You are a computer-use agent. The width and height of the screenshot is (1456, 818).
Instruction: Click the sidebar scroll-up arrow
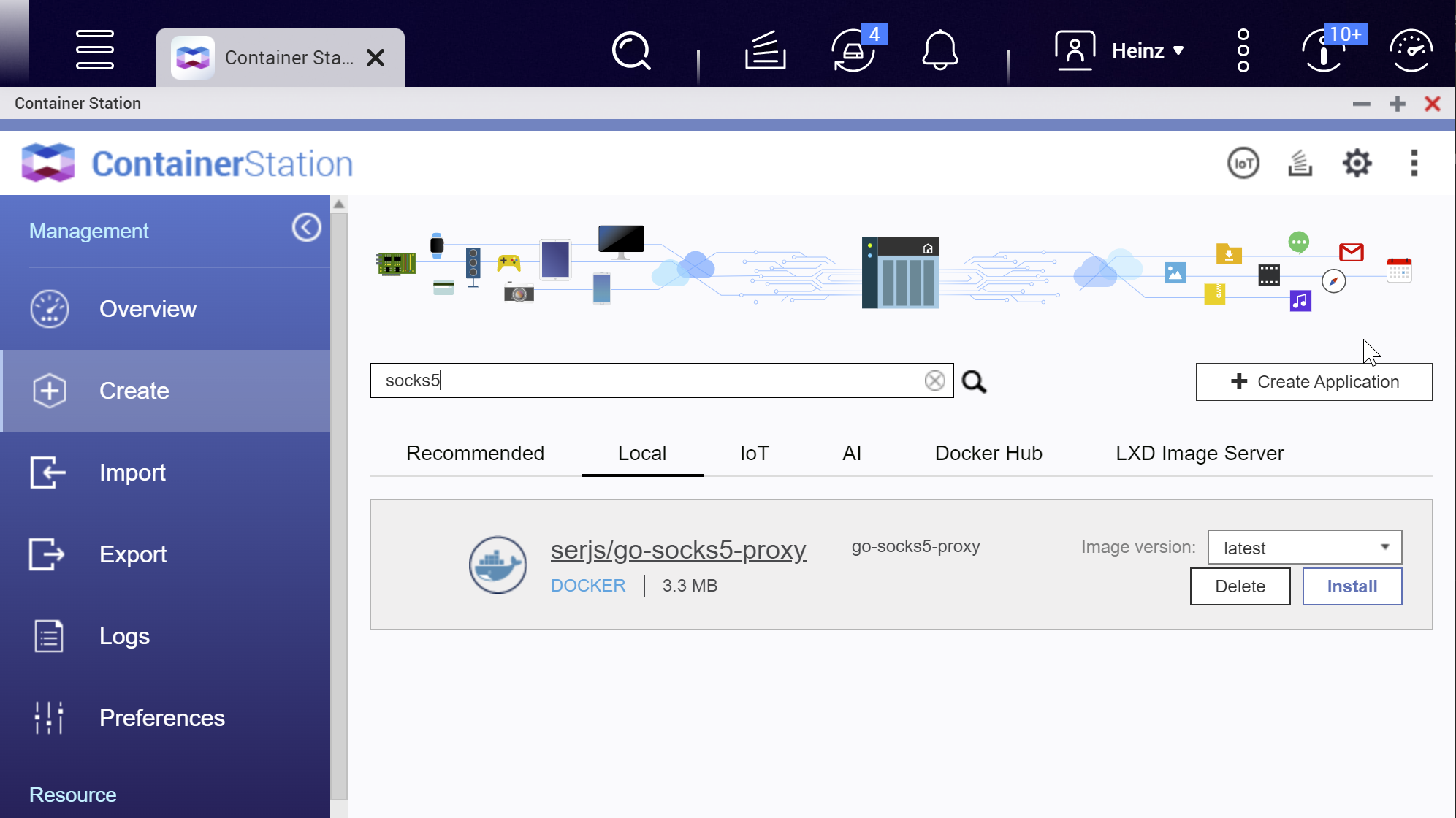[x=339, y=204]
